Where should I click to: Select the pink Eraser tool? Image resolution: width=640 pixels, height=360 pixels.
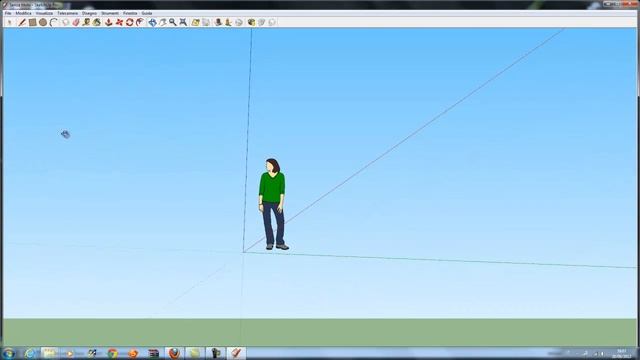click(76, 22)
